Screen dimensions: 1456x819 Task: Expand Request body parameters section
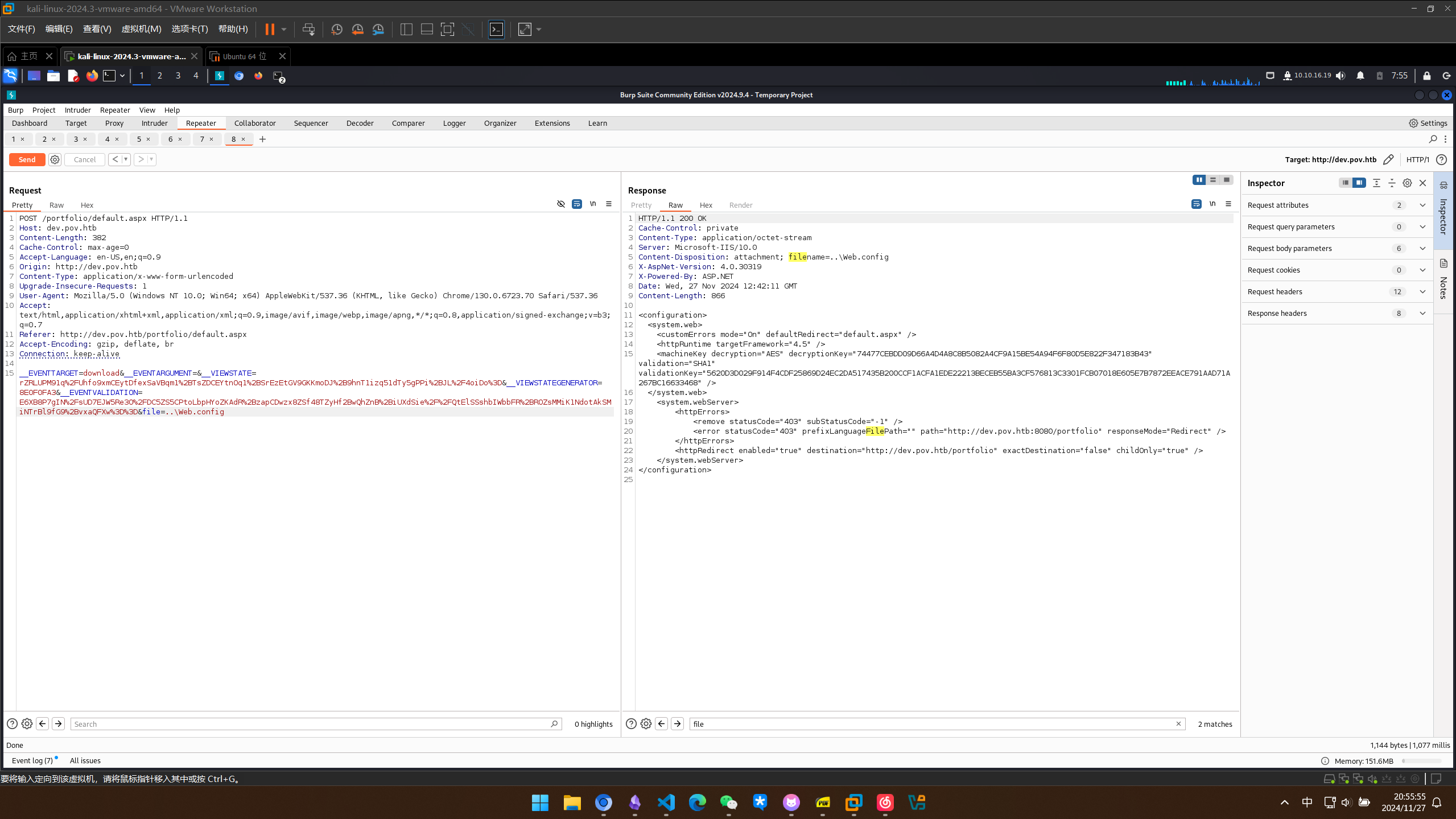coord(1422,249)
